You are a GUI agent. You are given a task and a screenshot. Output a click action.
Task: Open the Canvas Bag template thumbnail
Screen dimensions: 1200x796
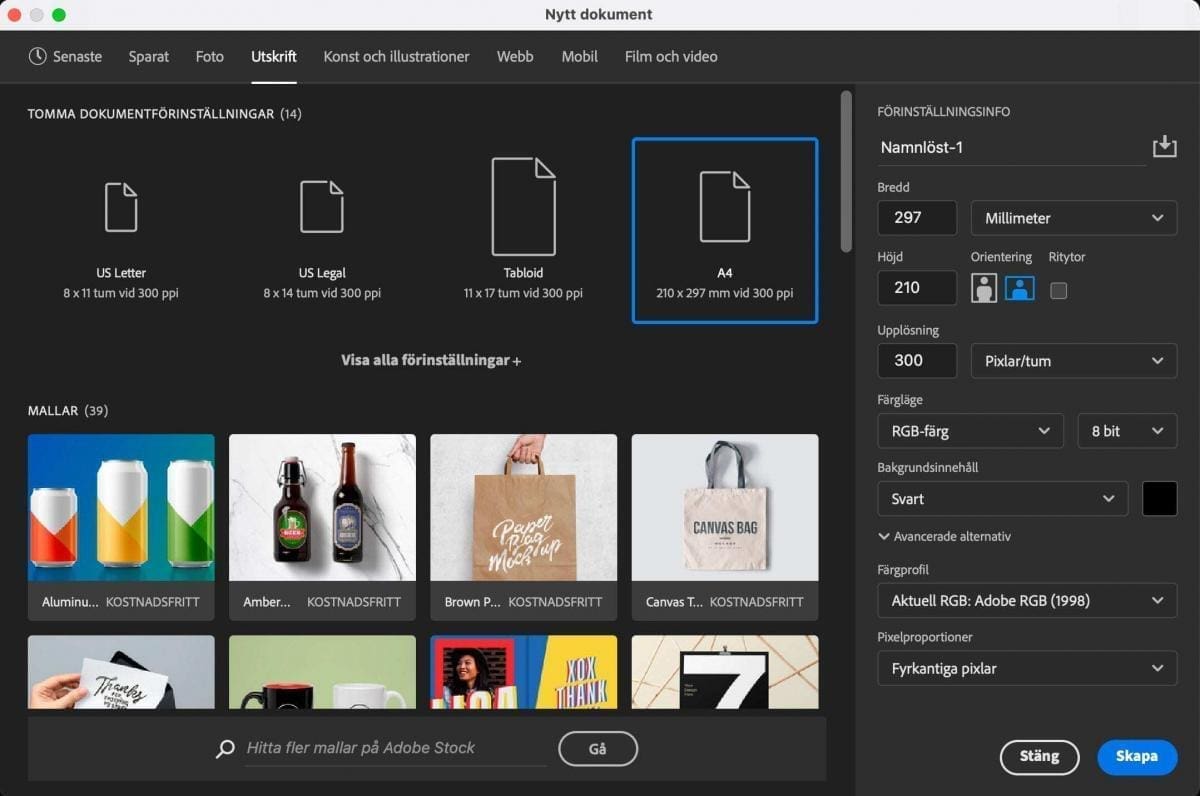click(x=725, y=508)
